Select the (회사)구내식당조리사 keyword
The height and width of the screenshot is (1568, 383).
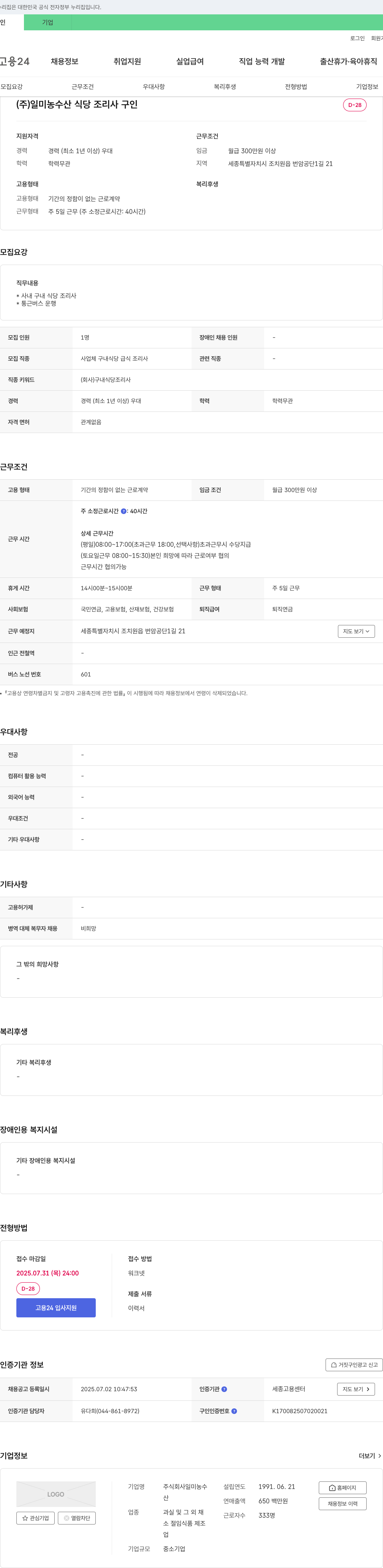(x=106, y=380)
